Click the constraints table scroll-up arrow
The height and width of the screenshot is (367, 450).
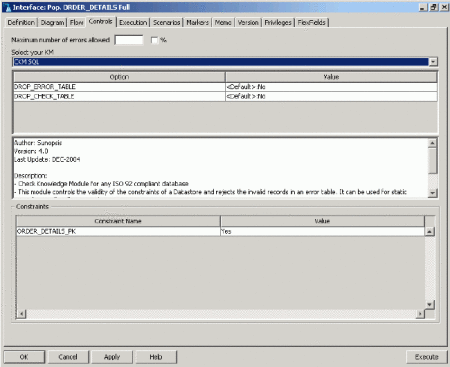pos(430,231)
